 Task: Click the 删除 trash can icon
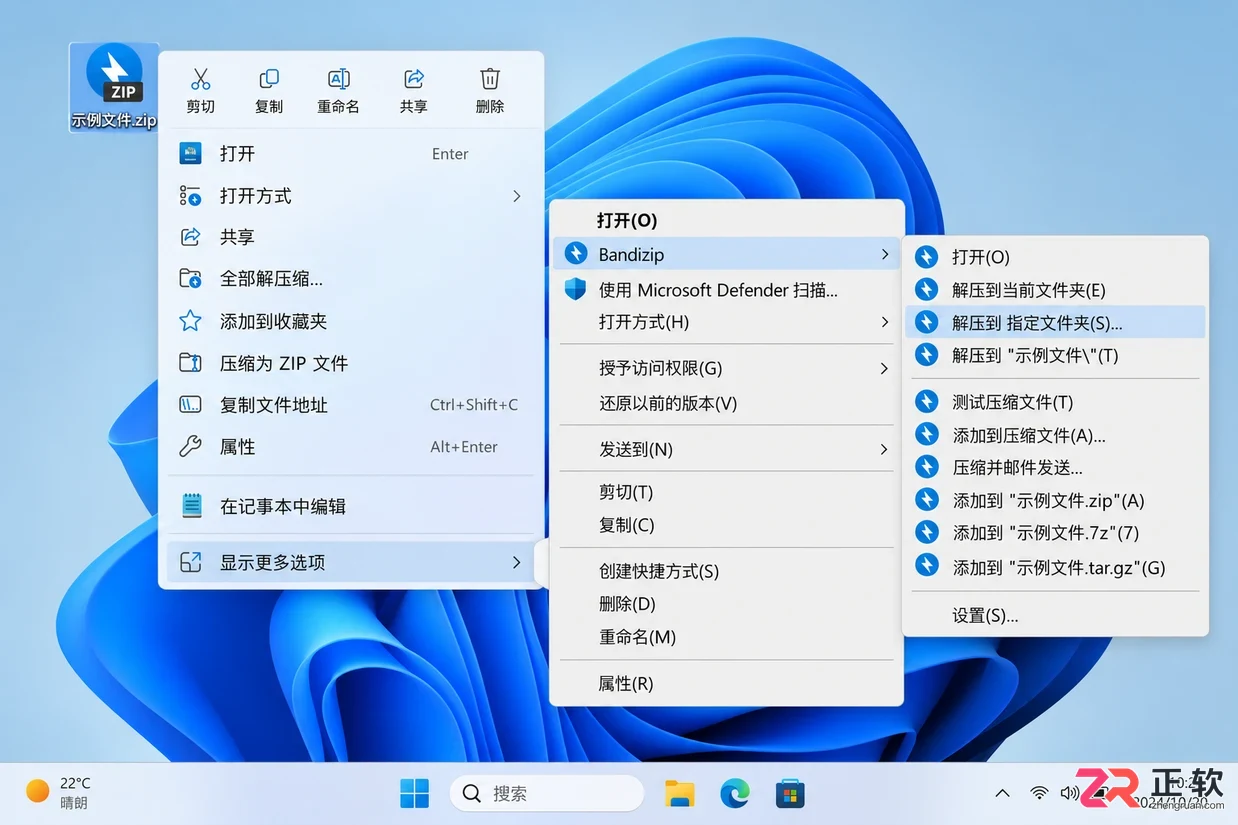click(x=490, y=79)
